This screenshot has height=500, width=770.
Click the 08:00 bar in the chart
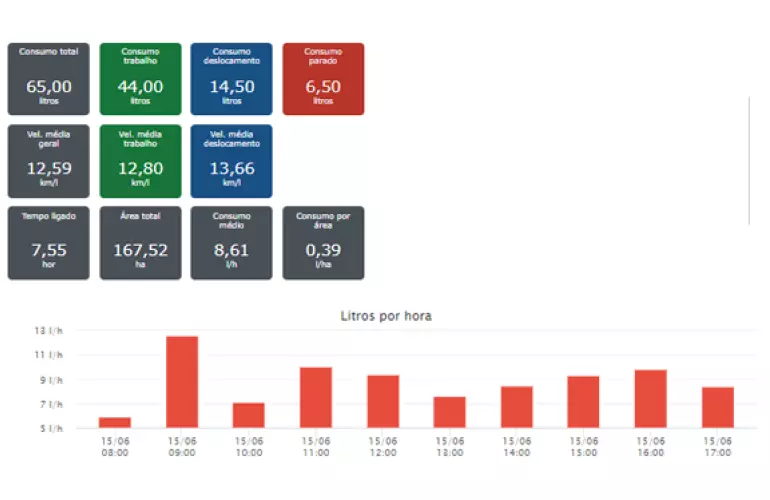point(115,422)
